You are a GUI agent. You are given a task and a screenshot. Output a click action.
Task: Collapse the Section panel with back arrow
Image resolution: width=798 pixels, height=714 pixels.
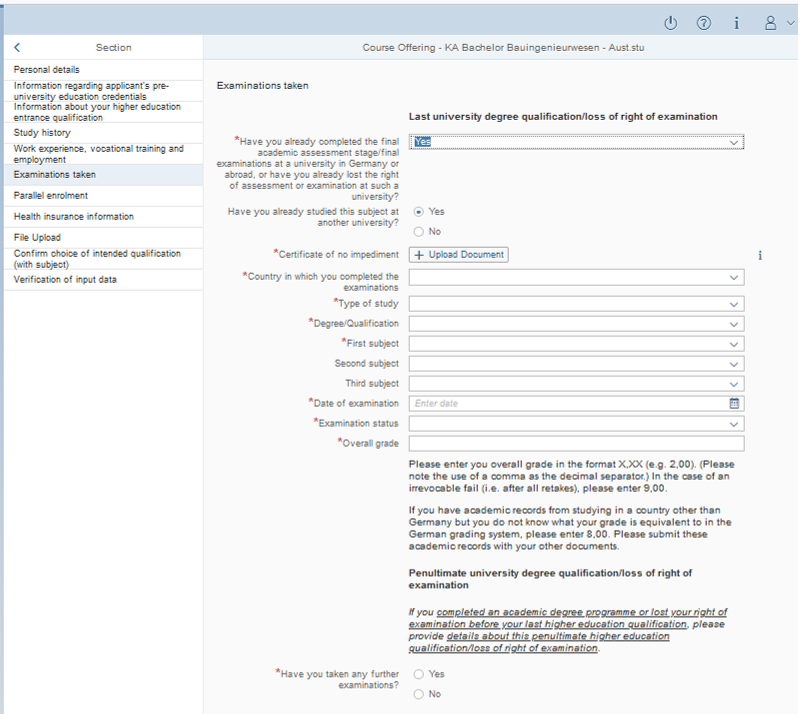click(x=17, y=48)
